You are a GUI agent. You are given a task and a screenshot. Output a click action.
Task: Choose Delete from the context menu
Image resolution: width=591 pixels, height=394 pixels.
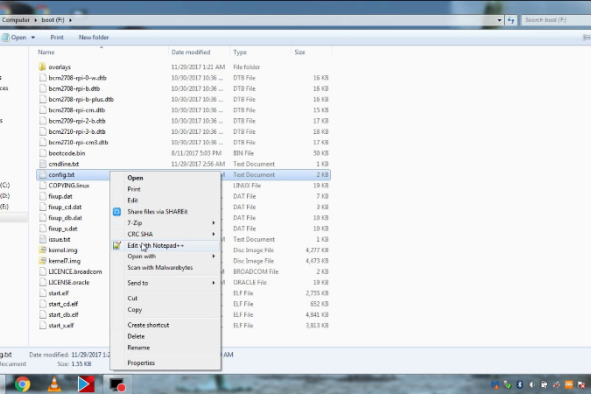coord(165,336)
